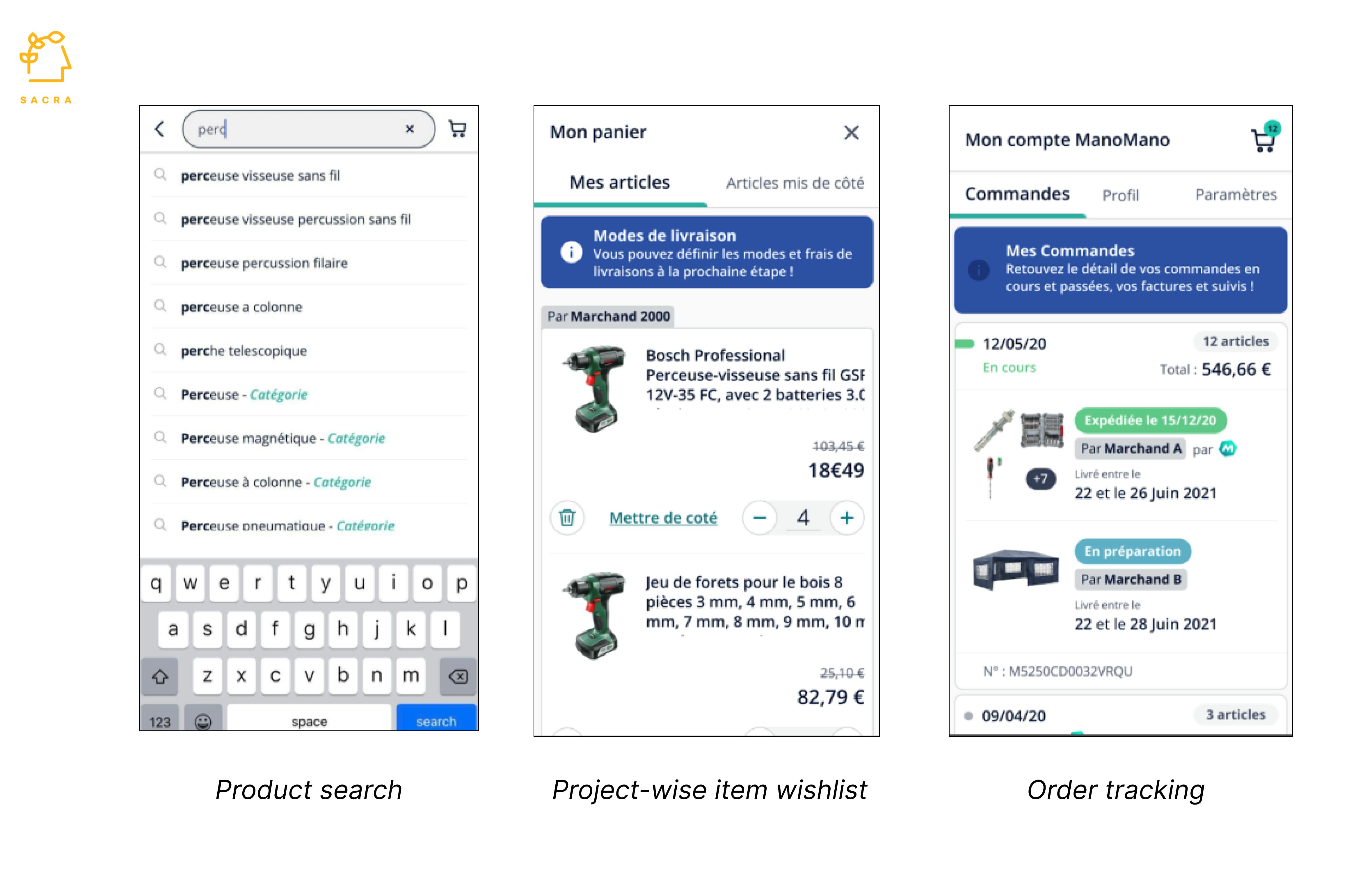Close the Mon panier panel
1372x888 pixels.
coord(851,133)
